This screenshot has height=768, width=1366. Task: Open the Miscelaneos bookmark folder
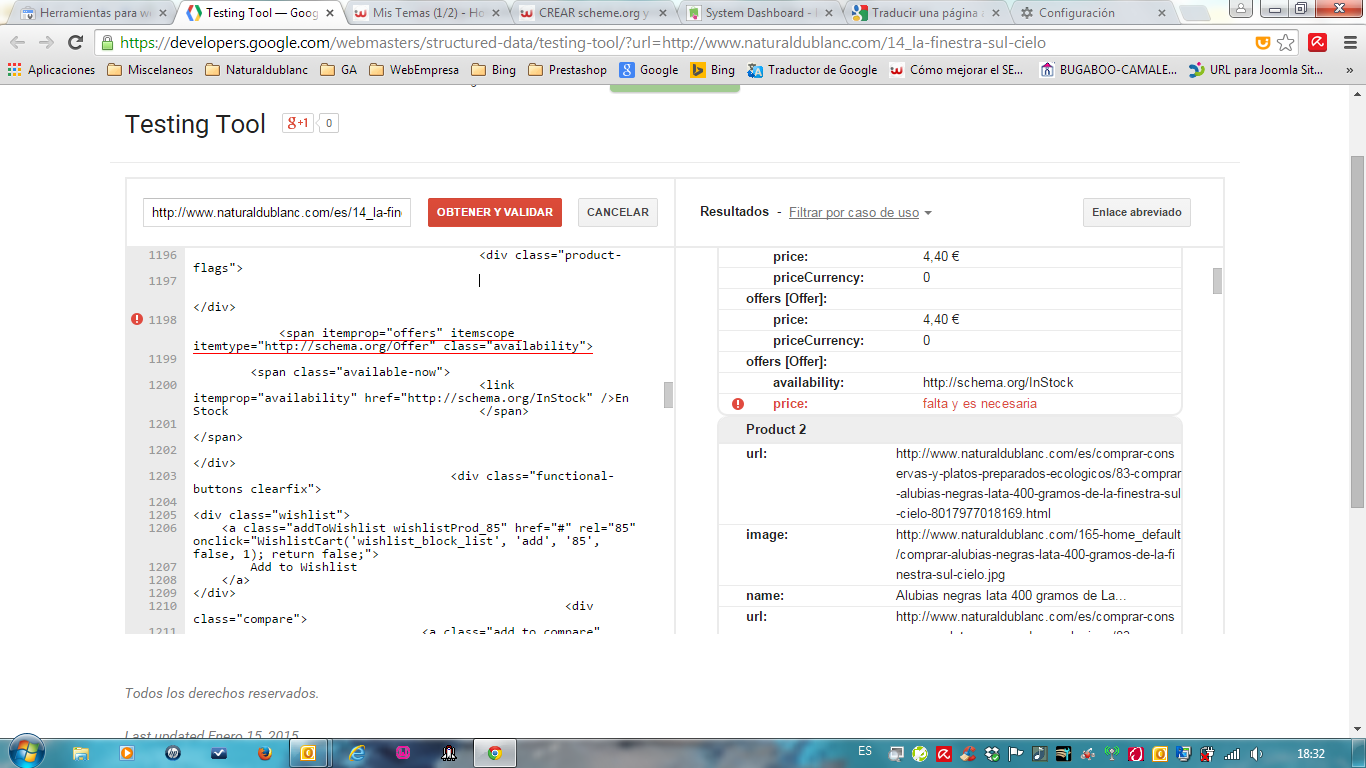point(150,70)
